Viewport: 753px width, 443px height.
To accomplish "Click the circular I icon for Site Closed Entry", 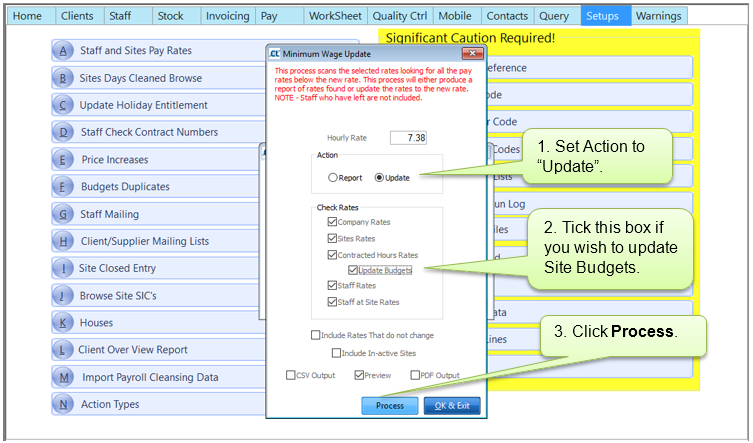I will (64, 268).
